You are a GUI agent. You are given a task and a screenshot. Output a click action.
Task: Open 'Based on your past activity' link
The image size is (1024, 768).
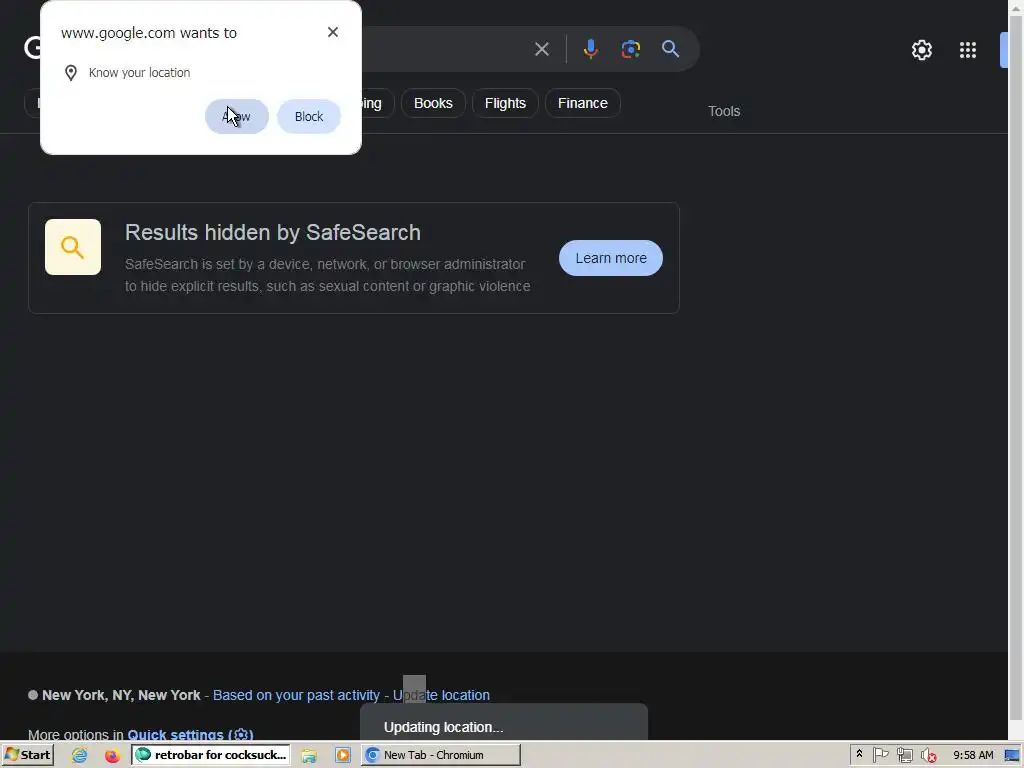296,695
